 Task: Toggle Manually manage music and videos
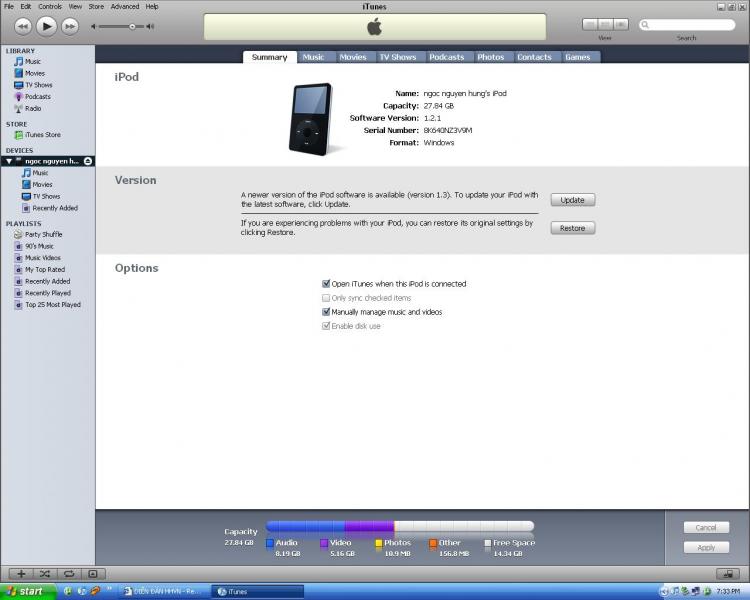click(326, 312)
